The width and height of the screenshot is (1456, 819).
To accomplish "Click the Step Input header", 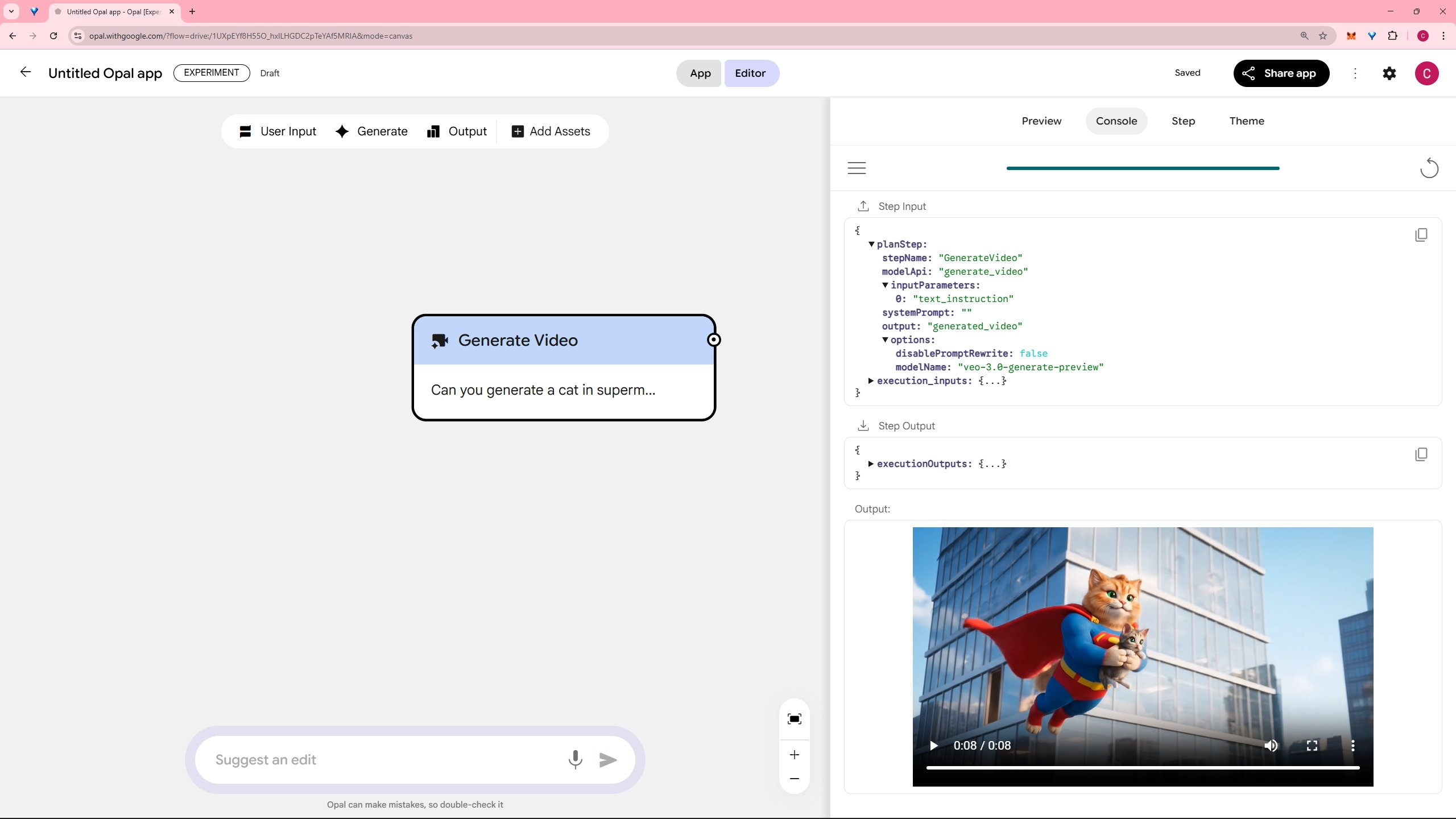I will (902, 206).
